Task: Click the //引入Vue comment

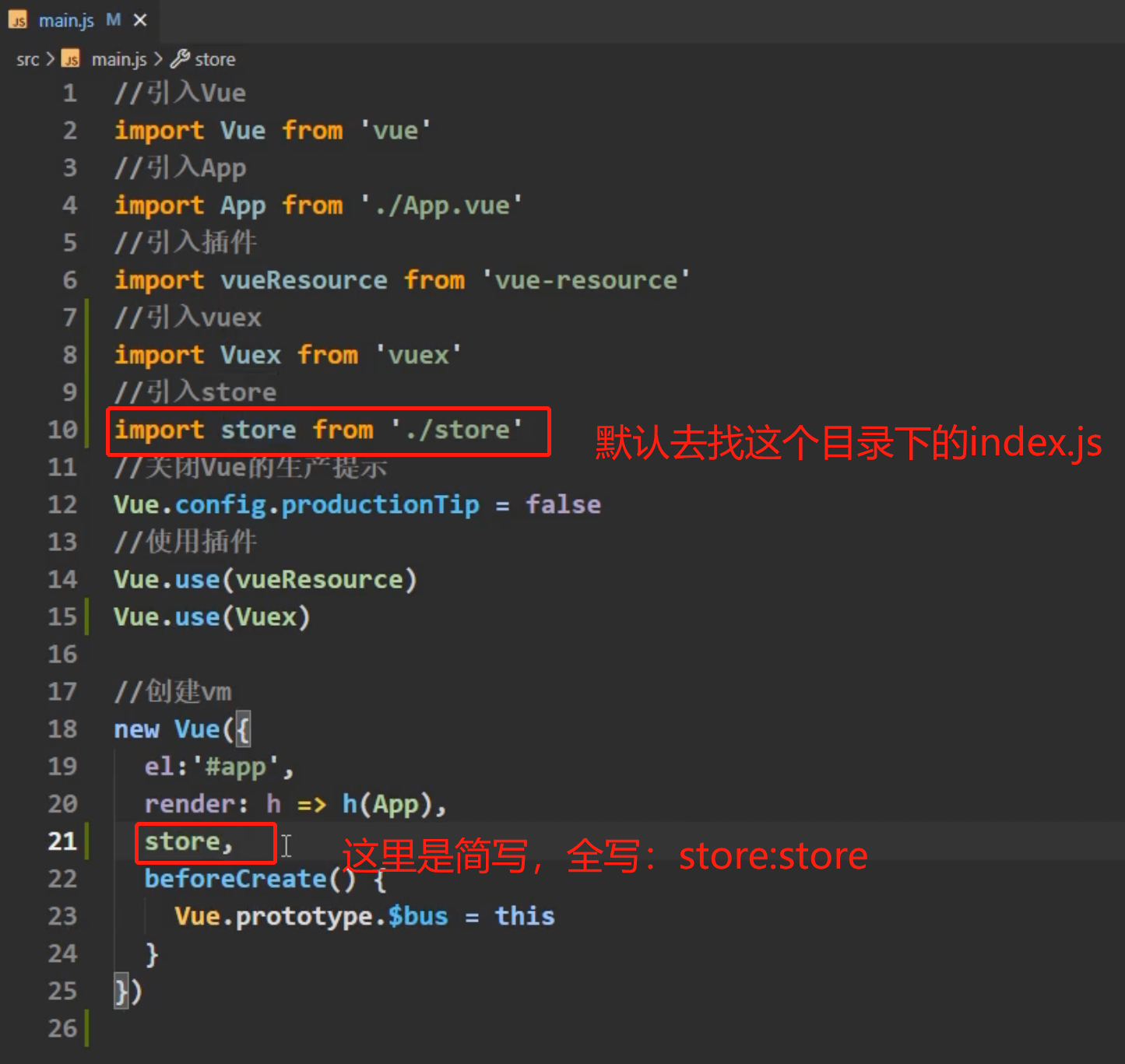Action: (x=180, y=93)
